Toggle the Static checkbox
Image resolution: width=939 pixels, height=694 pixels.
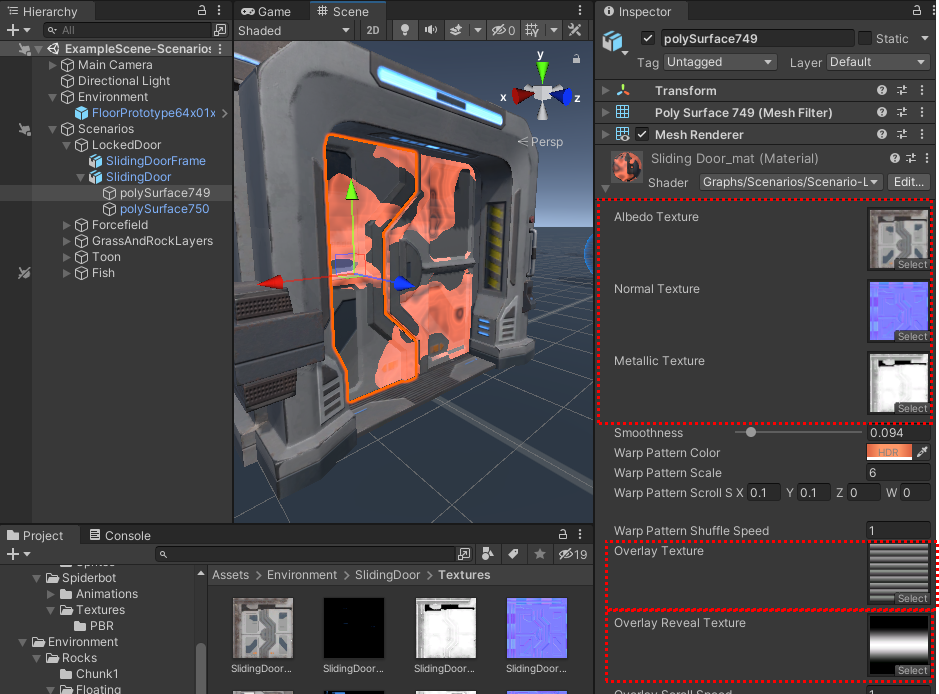tap(865, 38)
